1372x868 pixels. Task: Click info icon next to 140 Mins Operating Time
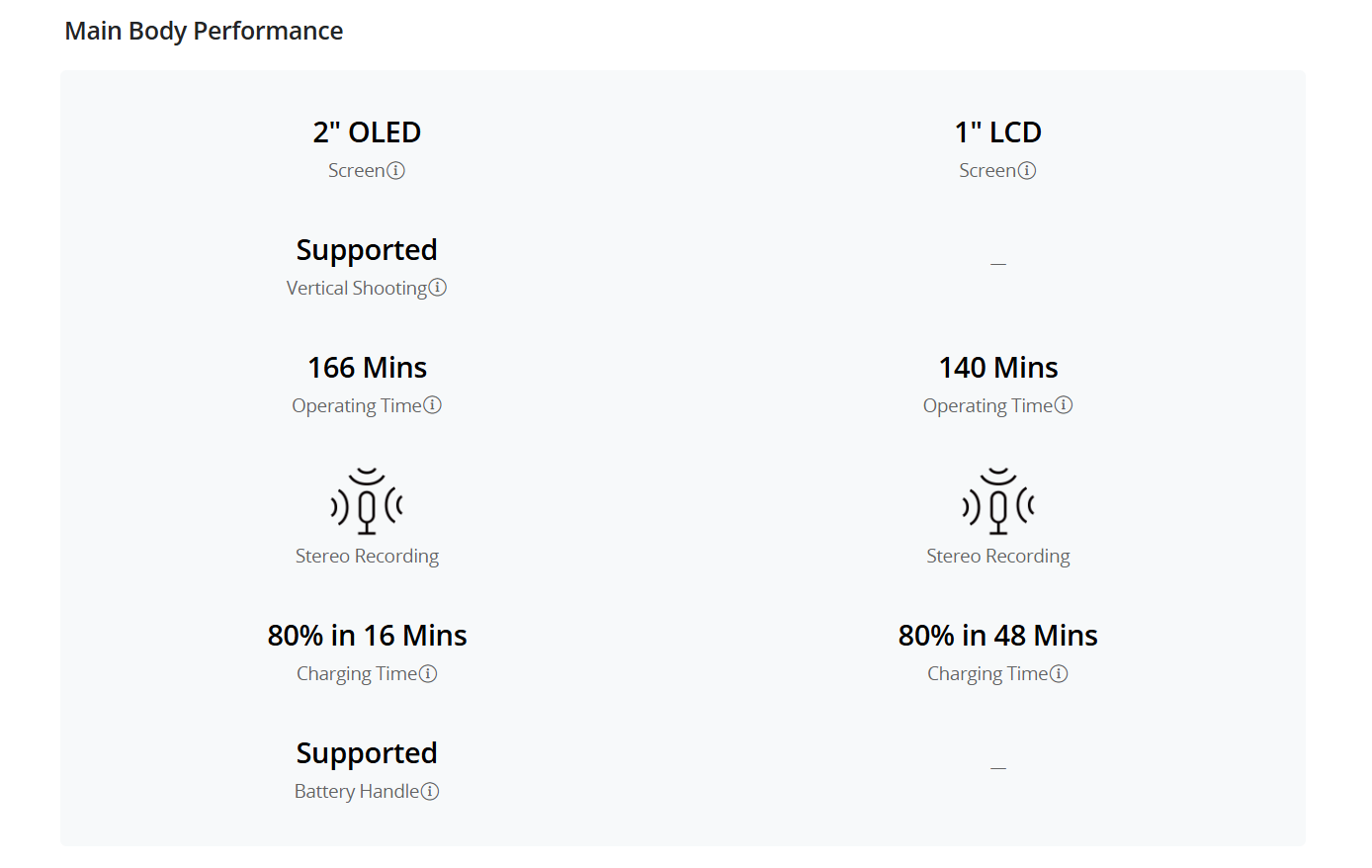pos(1064,404)
